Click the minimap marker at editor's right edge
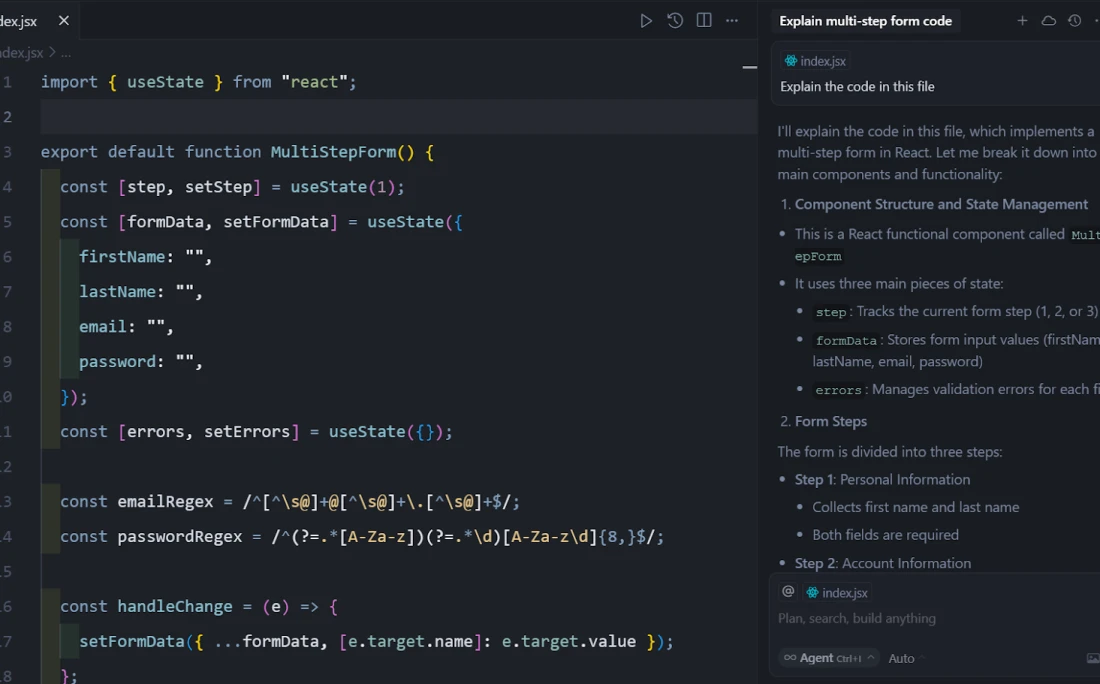Viewport: 1100px width, 684px height. (749, 68)
